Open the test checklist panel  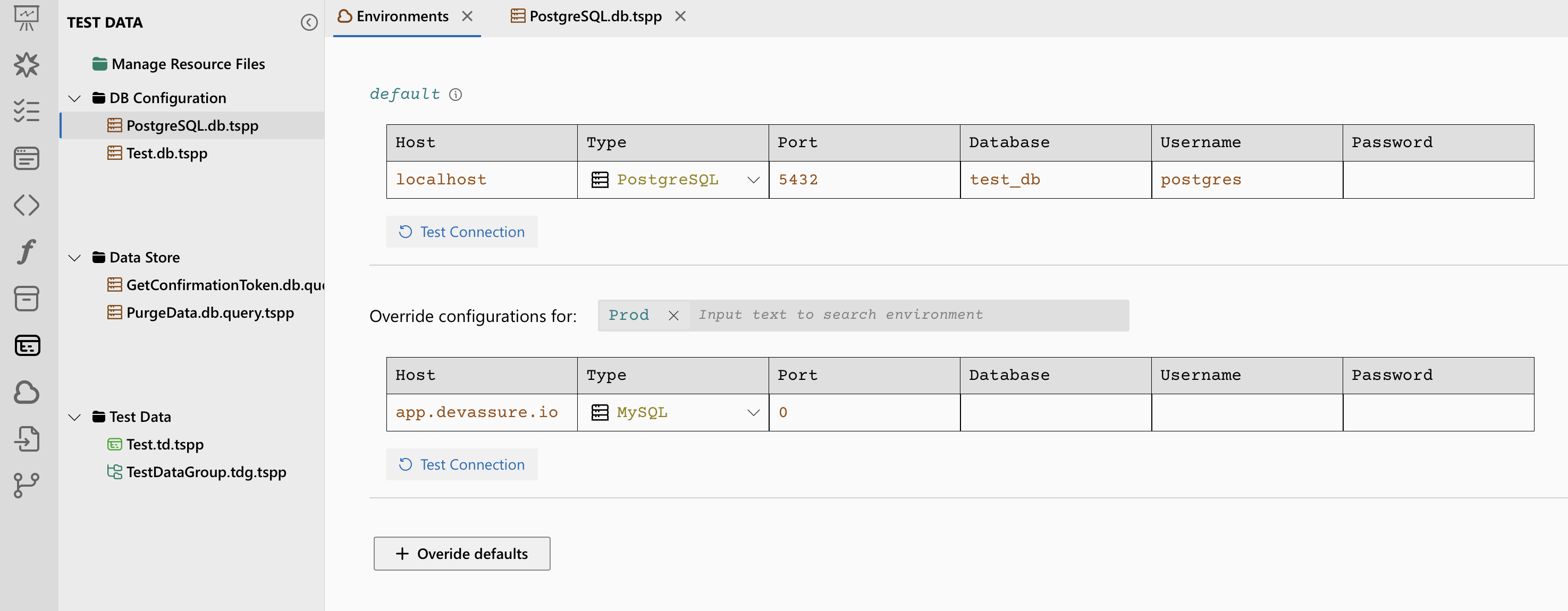pos(27,112)
